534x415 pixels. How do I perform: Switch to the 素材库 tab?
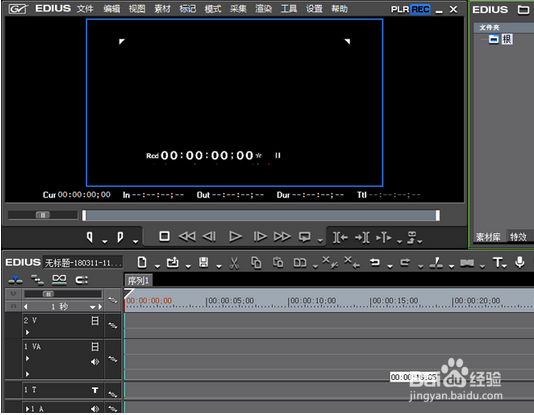488,237
